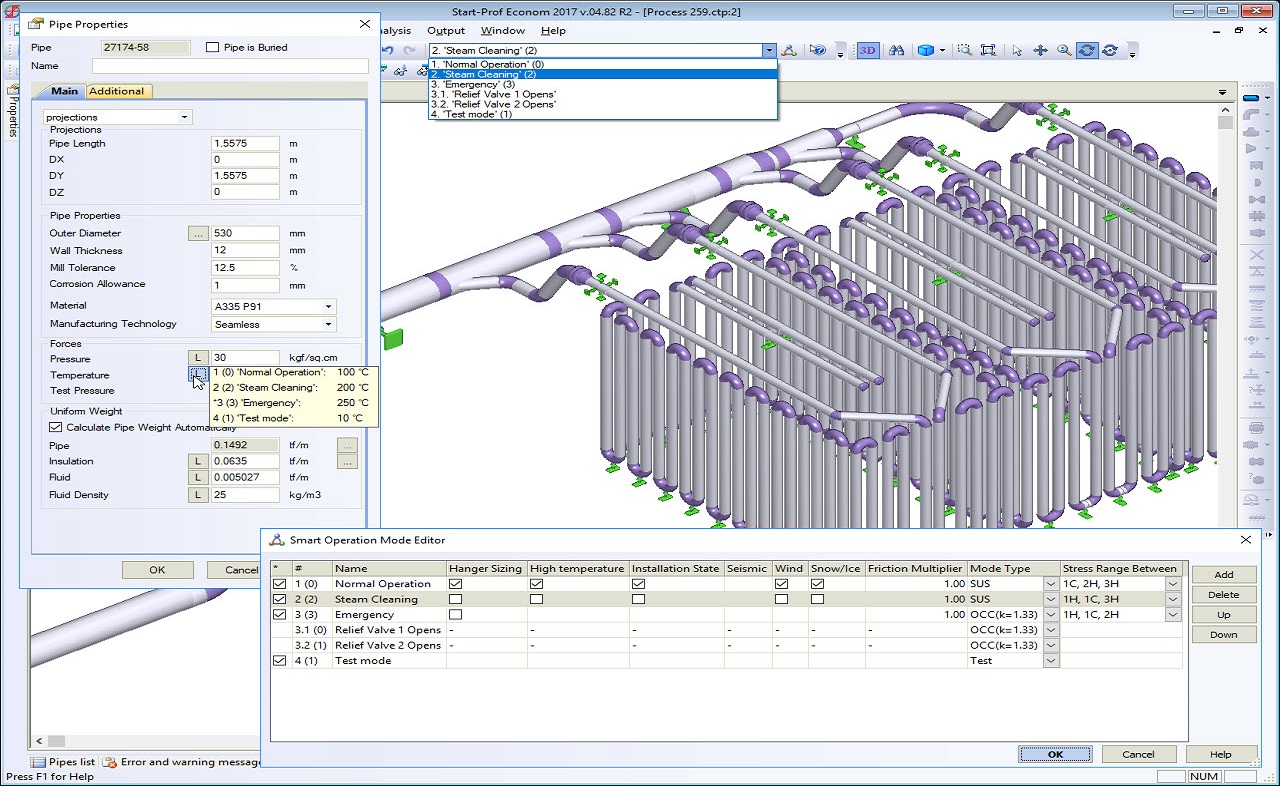Enable the Pipe is Buried checkbox
The height and width of the screenshot is (786, 1280).
pos(212,47)
